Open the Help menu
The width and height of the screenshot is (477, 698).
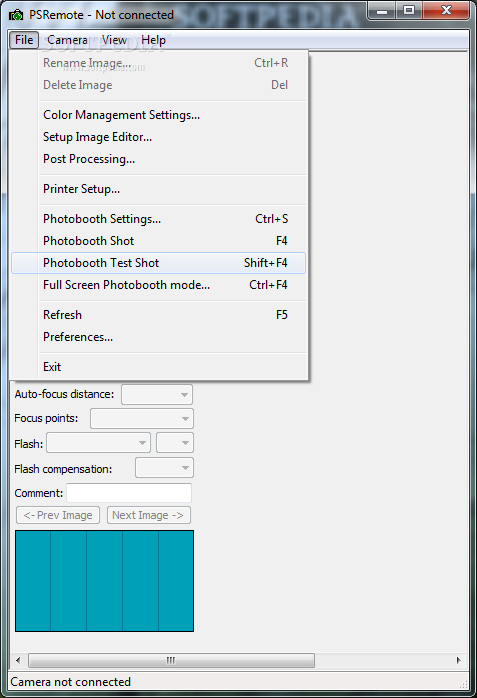click(x=153, y=40)
